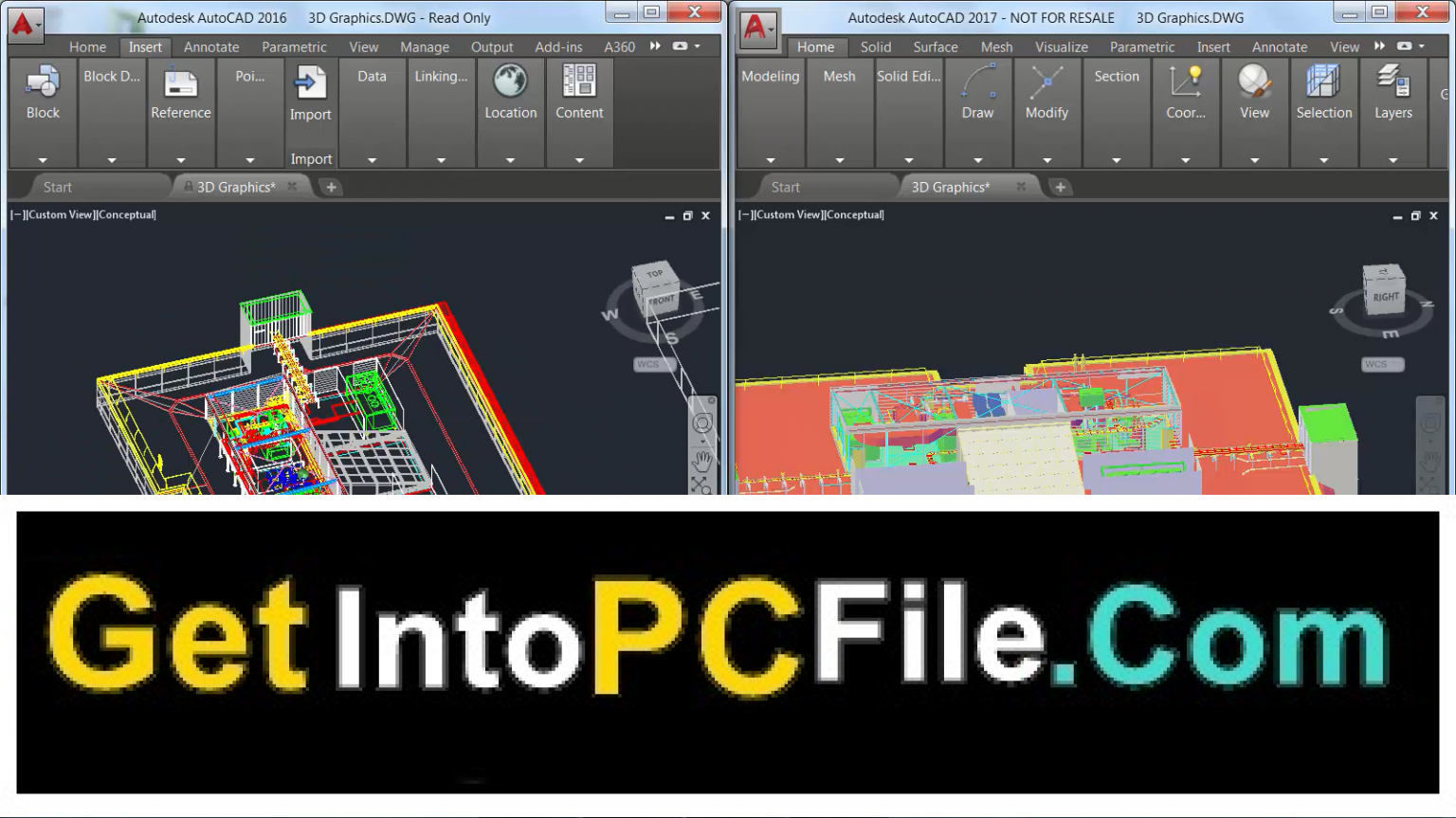Open the WCS dropdown in AutoCAD 2016
This screenshot has height=818, width=1456.
coord(653,364)
